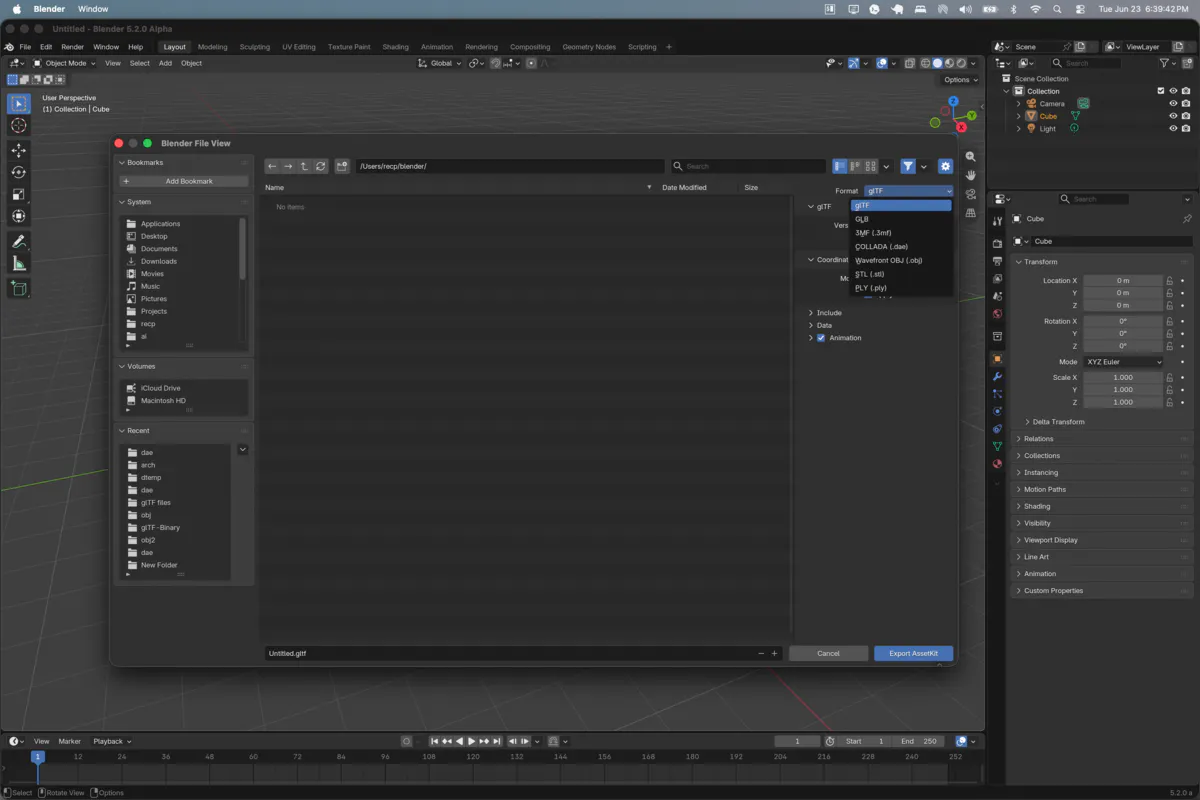Refresh the file list icon
The height and width of the screenshot is (800, 1200).
point(320,166)
